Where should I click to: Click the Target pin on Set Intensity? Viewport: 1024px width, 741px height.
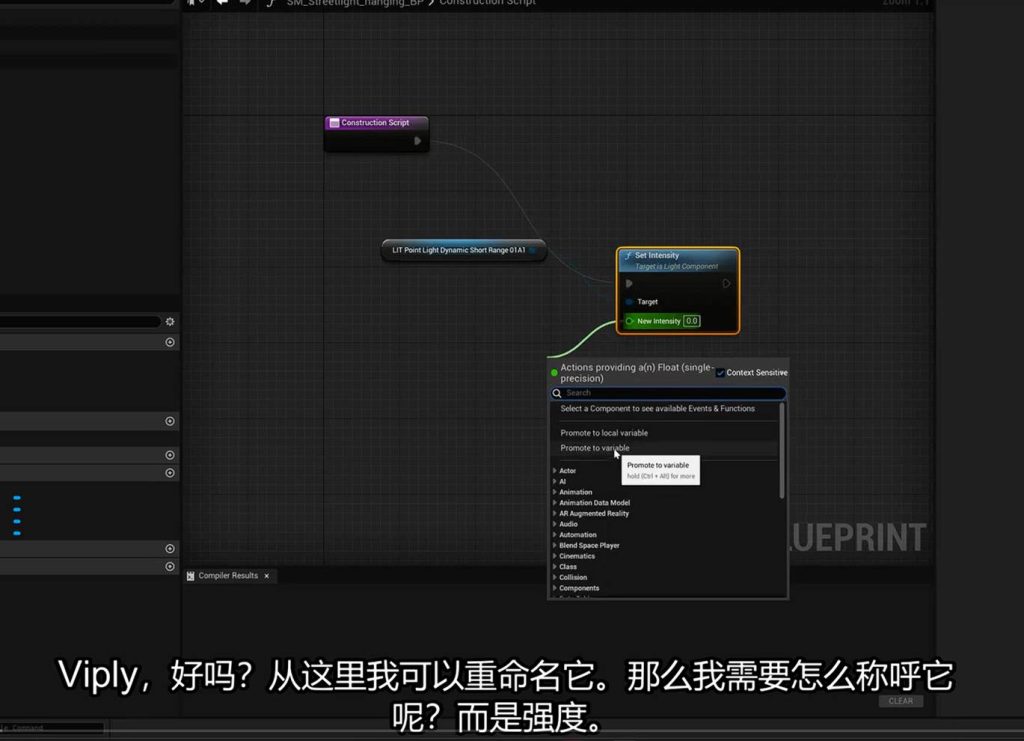[630, 302]
